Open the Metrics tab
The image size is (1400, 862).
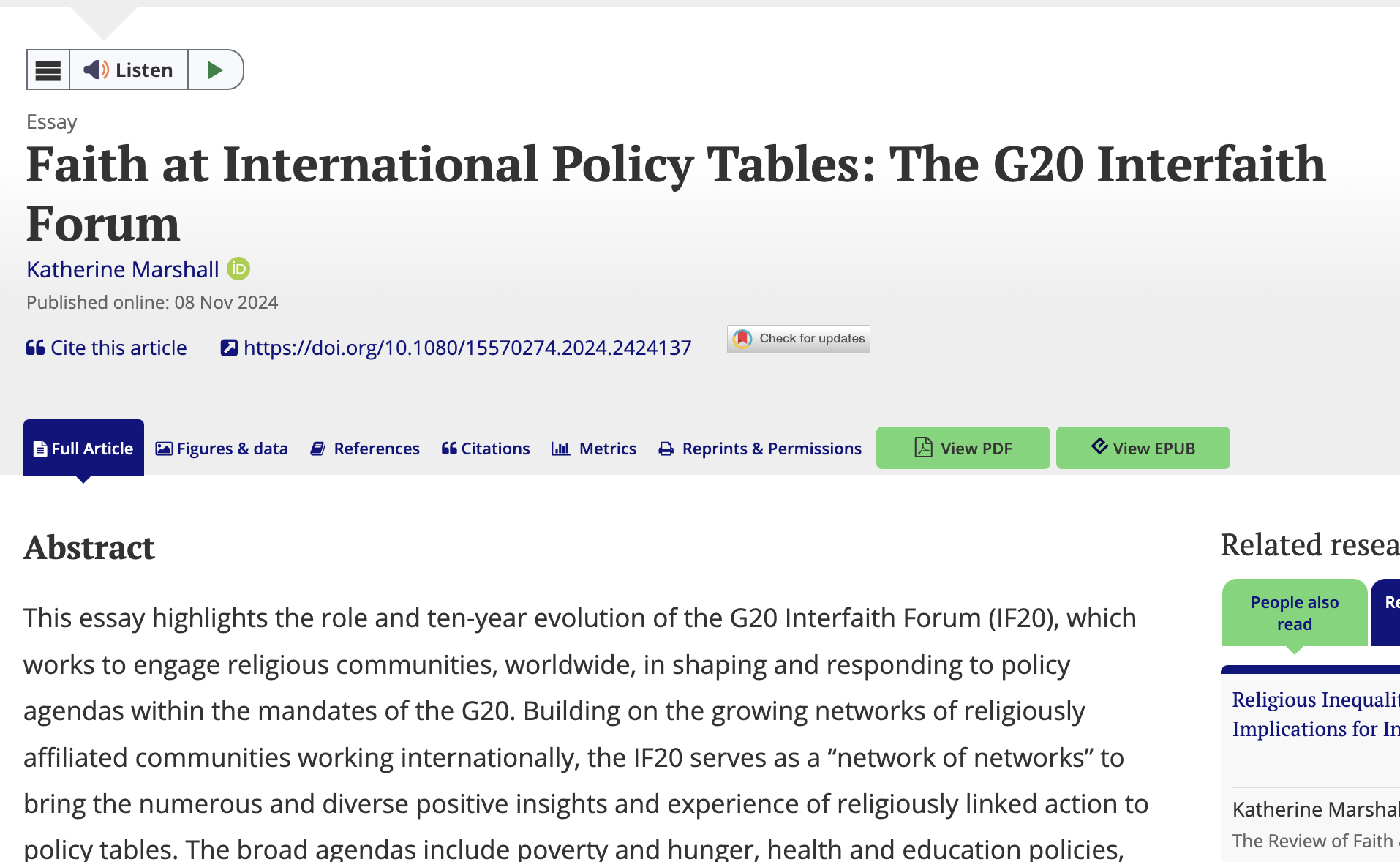(594, 449)
